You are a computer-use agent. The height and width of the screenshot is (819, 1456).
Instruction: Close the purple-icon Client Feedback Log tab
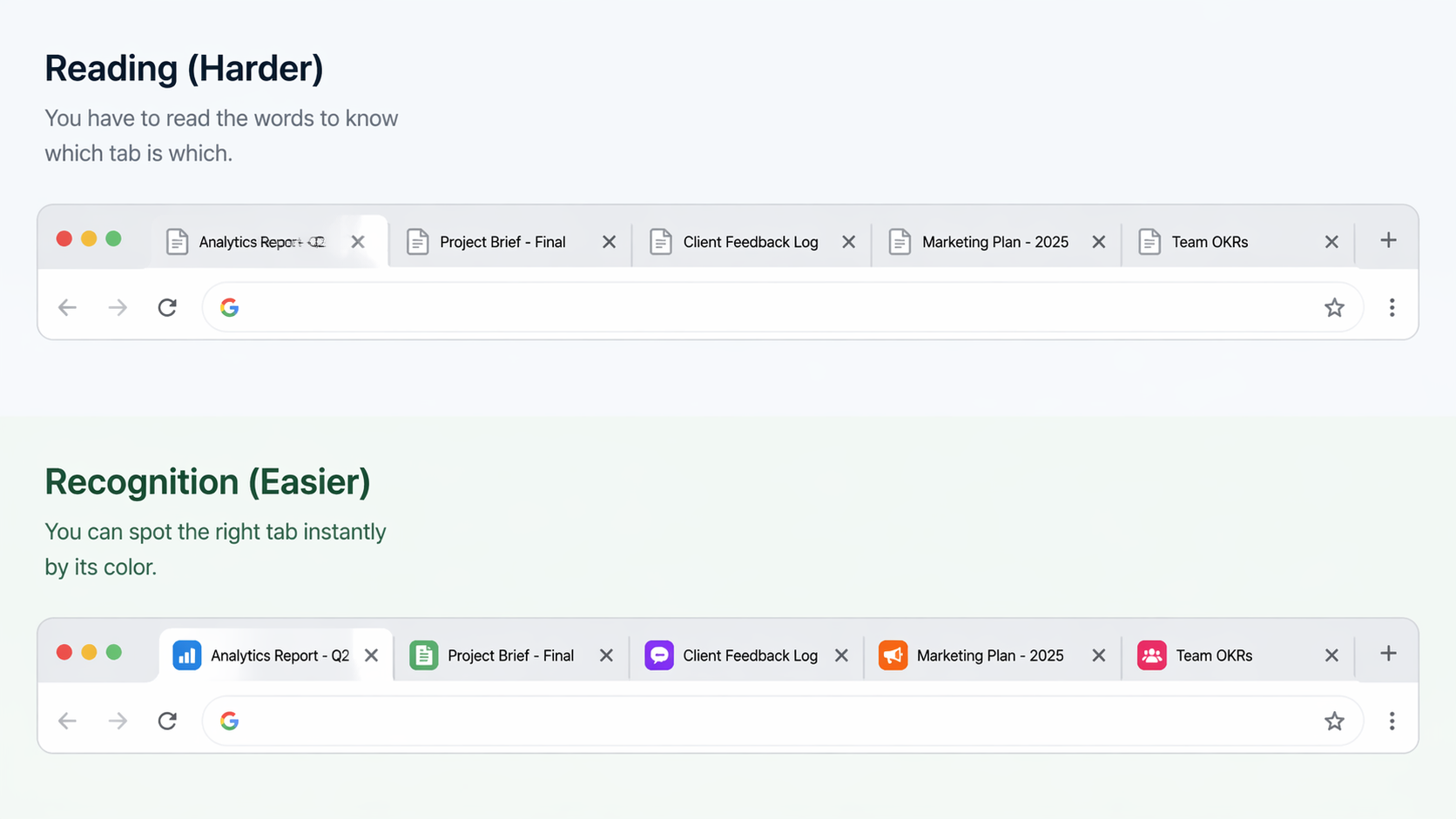click(841, 655)
